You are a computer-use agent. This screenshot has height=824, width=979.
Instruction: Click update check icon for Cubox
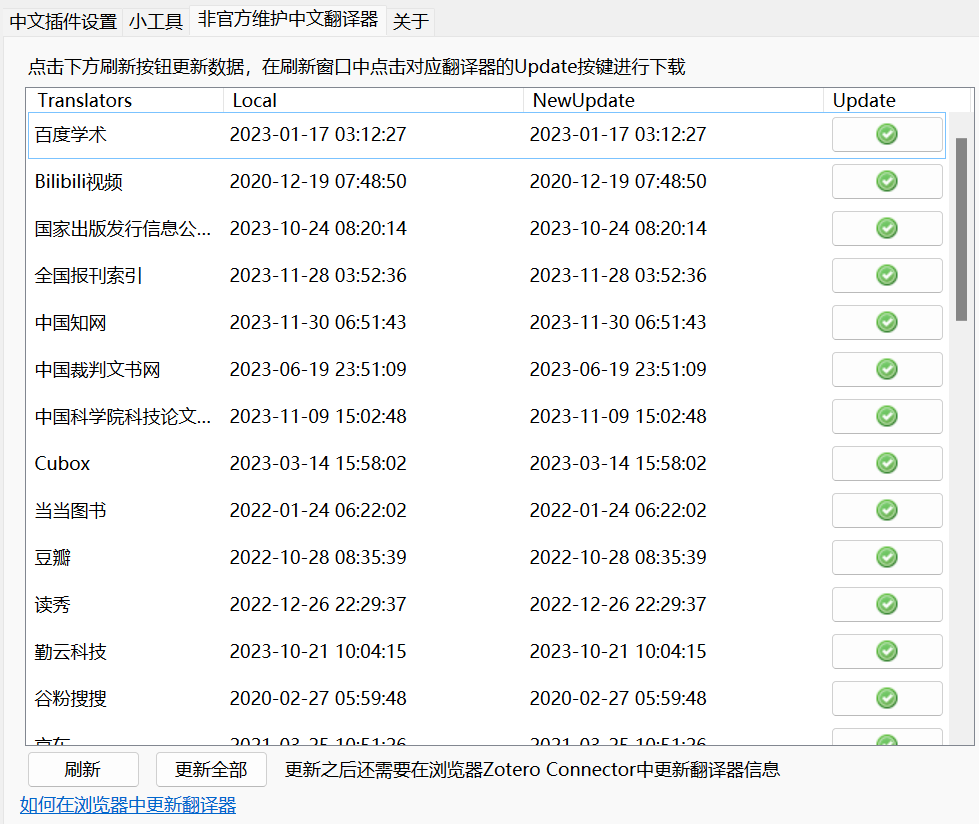pyautogui.click(x=887, y=463)
